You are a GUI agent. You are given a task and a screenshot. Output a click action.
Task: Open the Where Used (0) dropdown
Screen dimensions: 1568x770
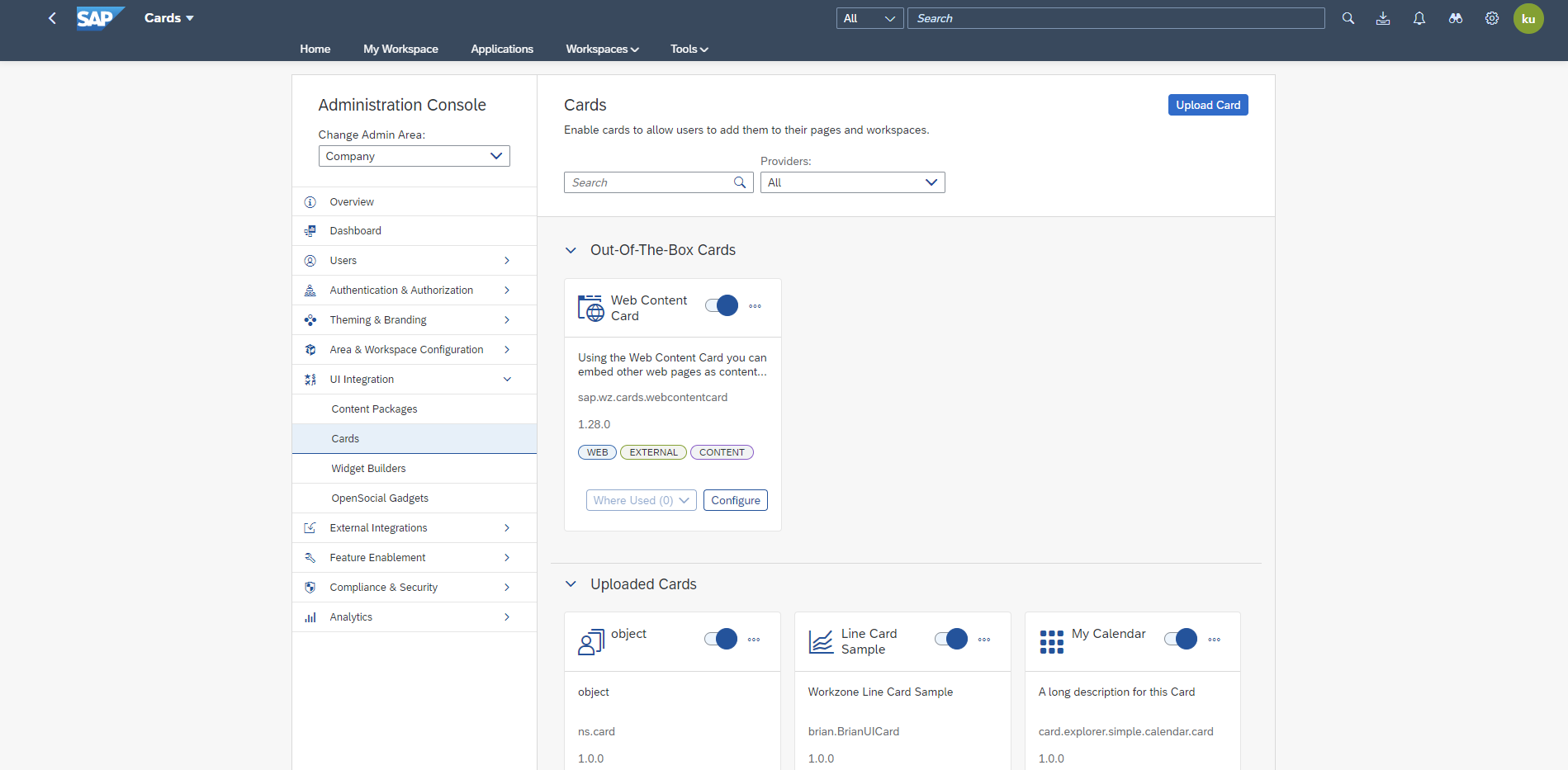642,500
